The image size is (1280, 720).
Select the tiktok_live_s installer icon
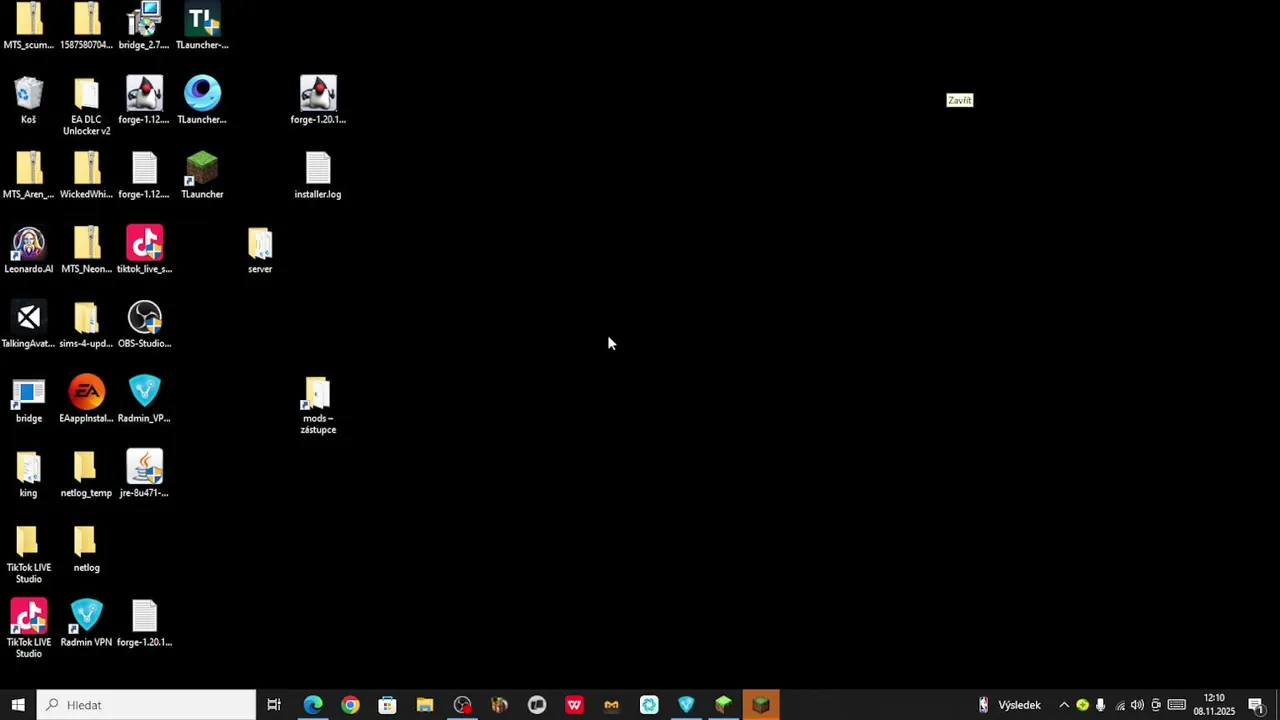(144, 244)
